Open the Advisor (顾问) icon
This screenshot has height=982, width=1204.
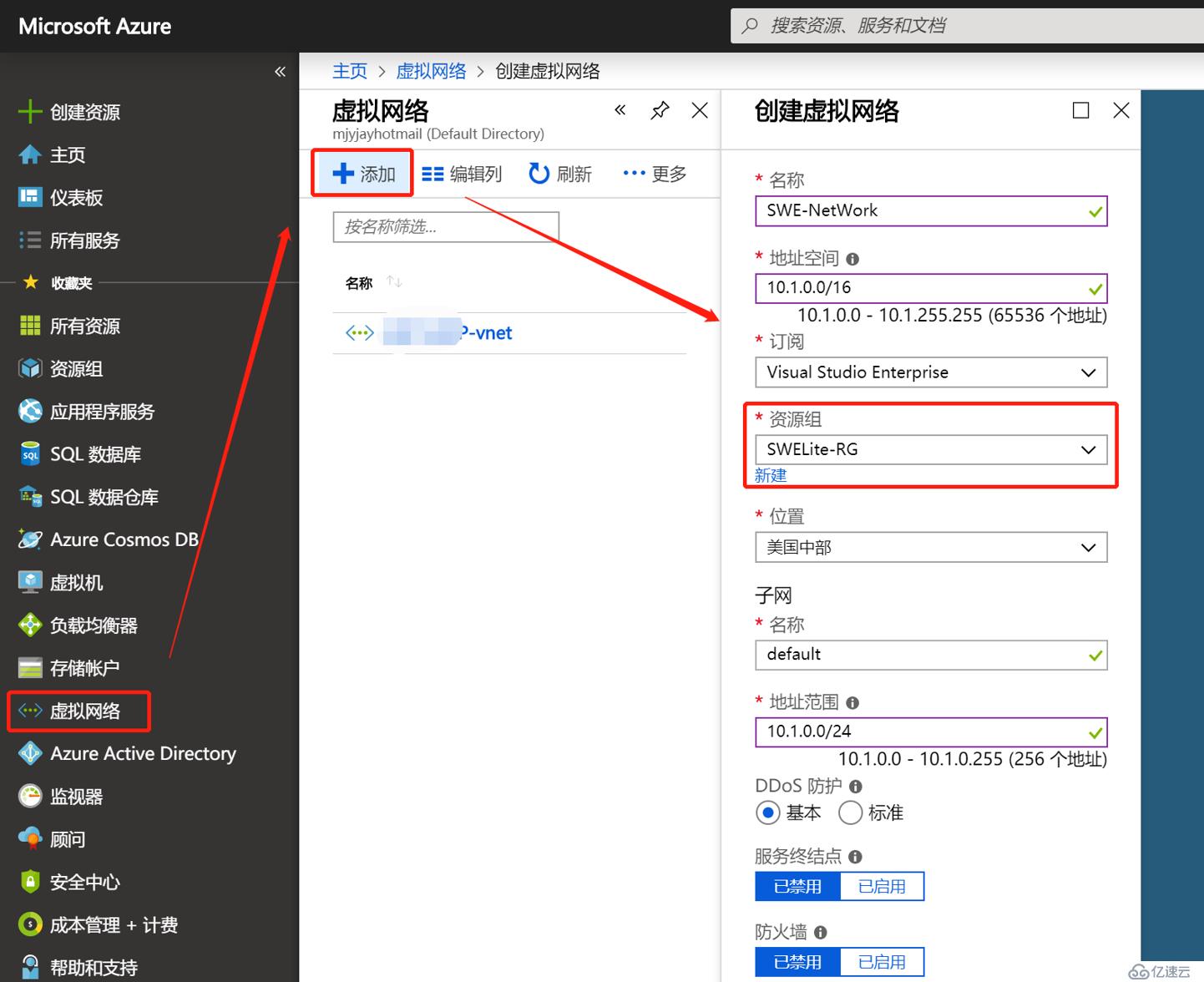(30, 838)
